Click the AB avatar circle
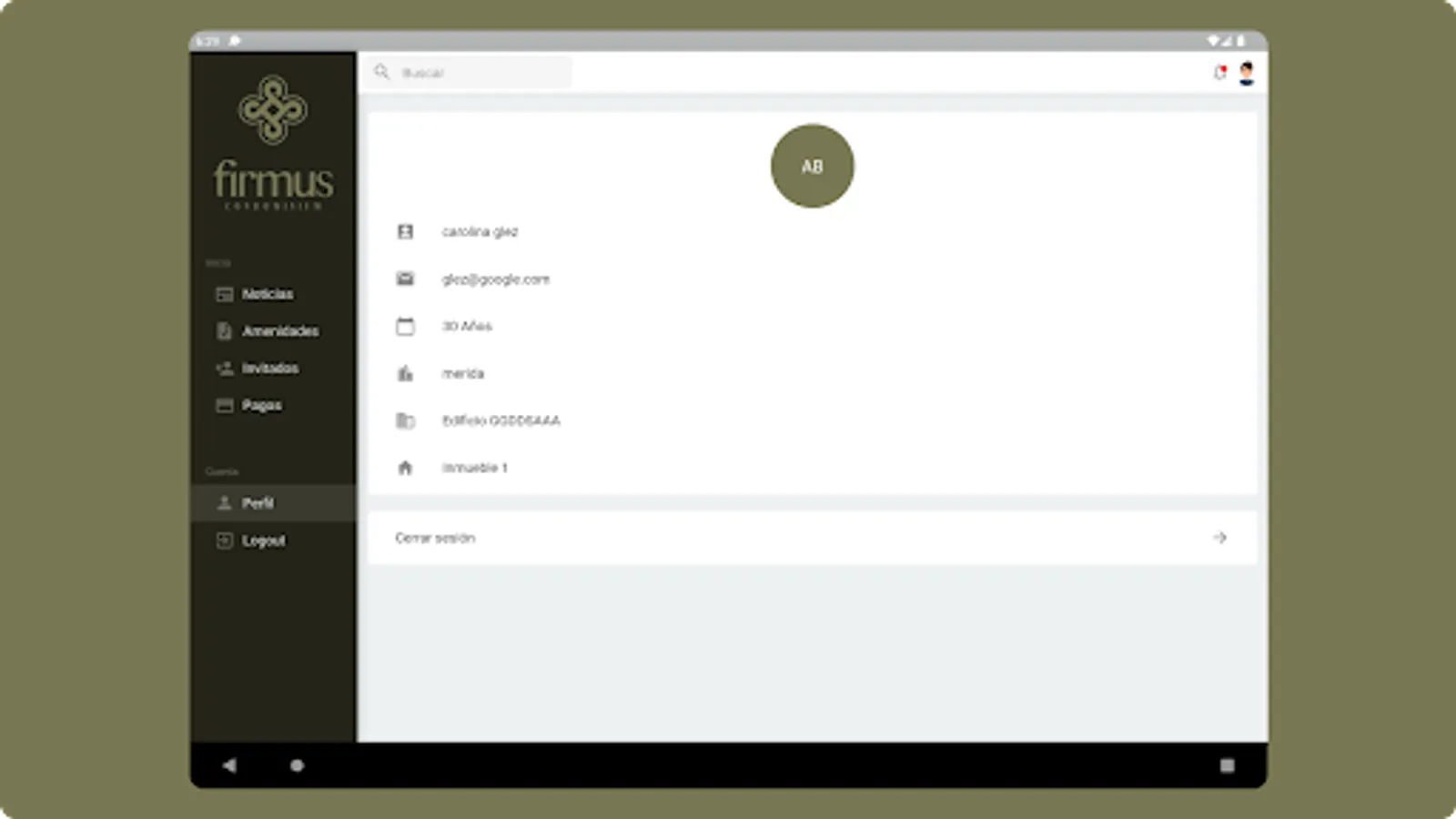The image size is (1456, 819). [x=813, y=167]
